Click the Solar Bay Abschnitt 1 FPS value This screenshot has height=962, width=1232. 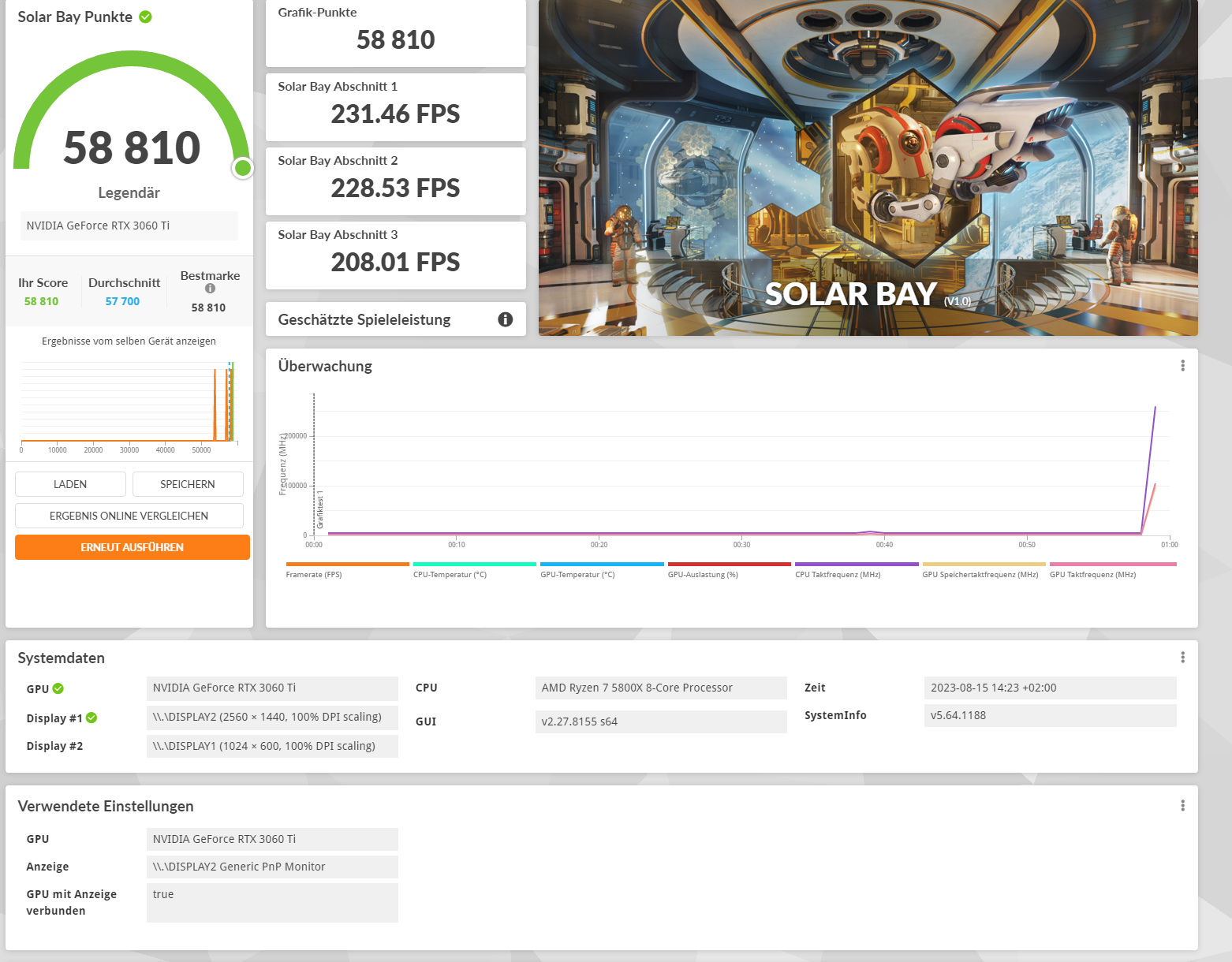click(x=395, y=114)
